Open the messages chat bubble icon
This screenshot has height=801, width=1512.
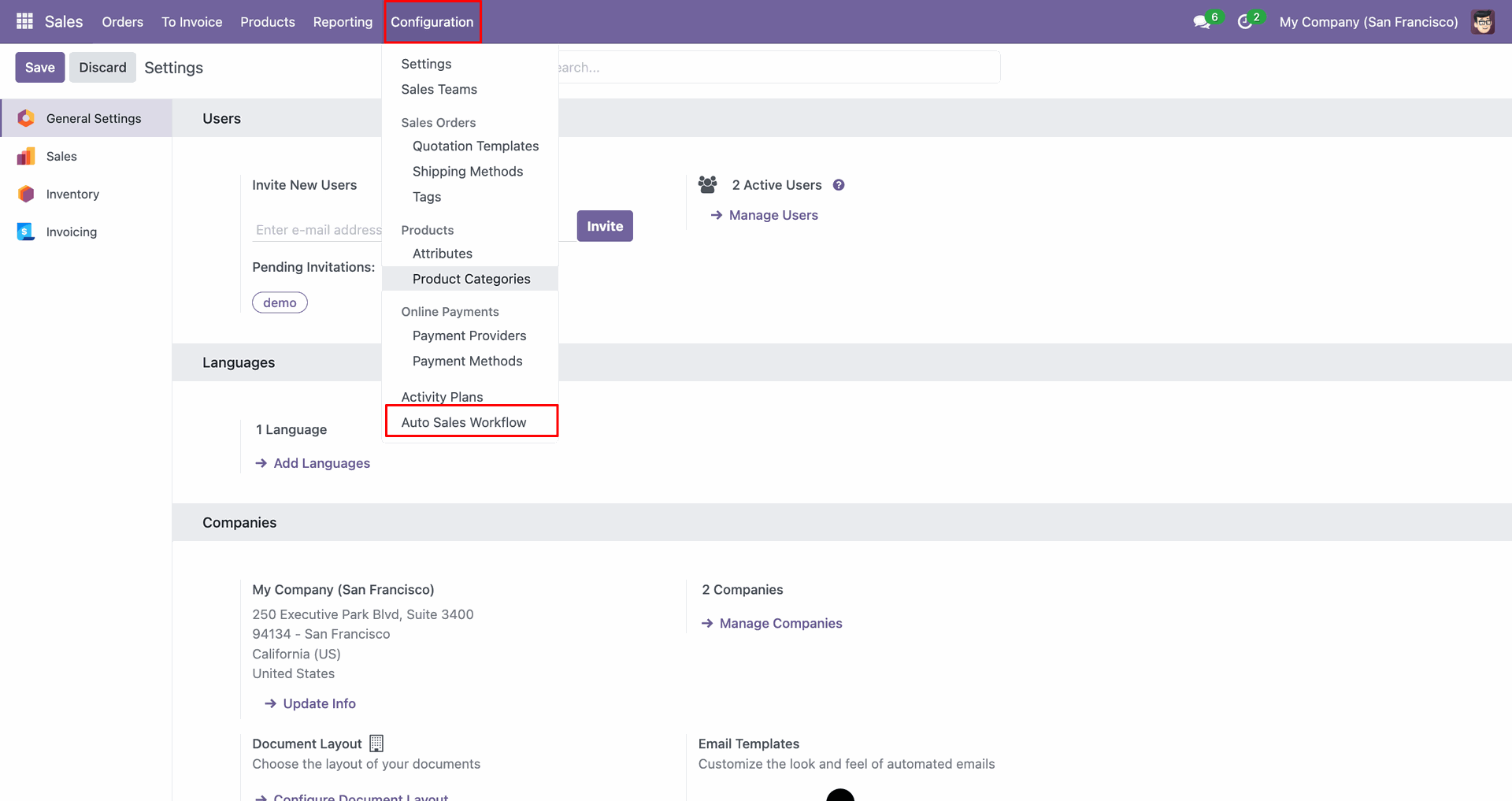(x=1202, y=22)
